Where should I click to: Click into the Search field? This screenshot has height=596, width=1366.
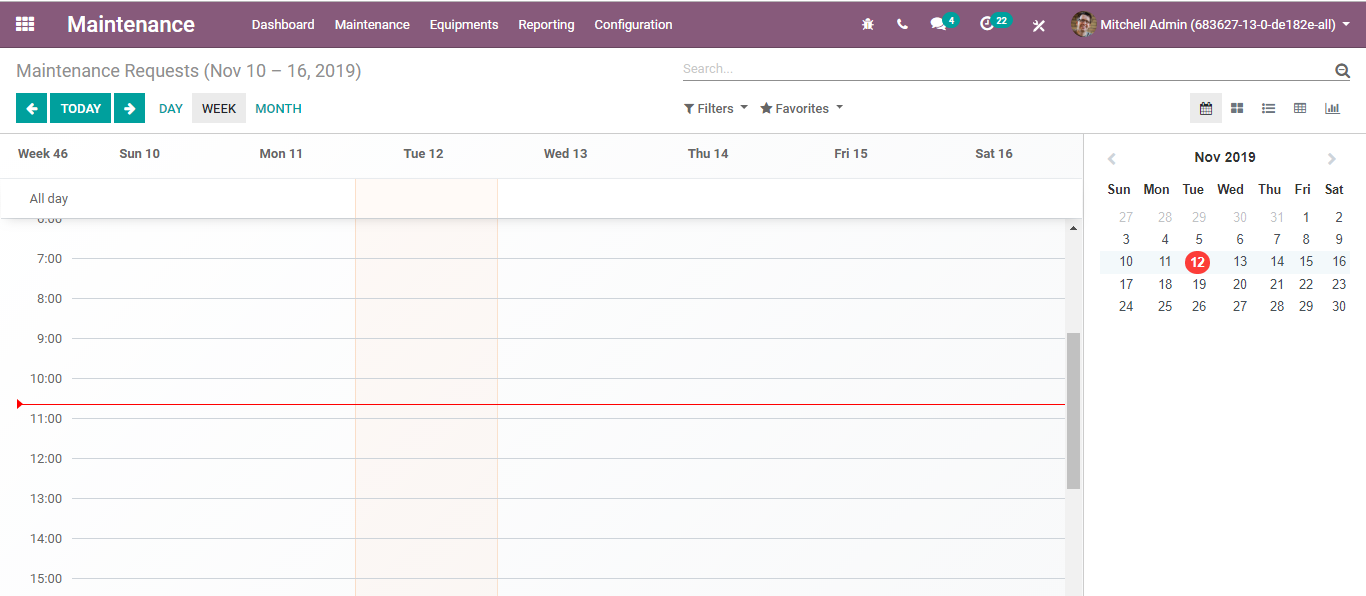click(1008, 69)
